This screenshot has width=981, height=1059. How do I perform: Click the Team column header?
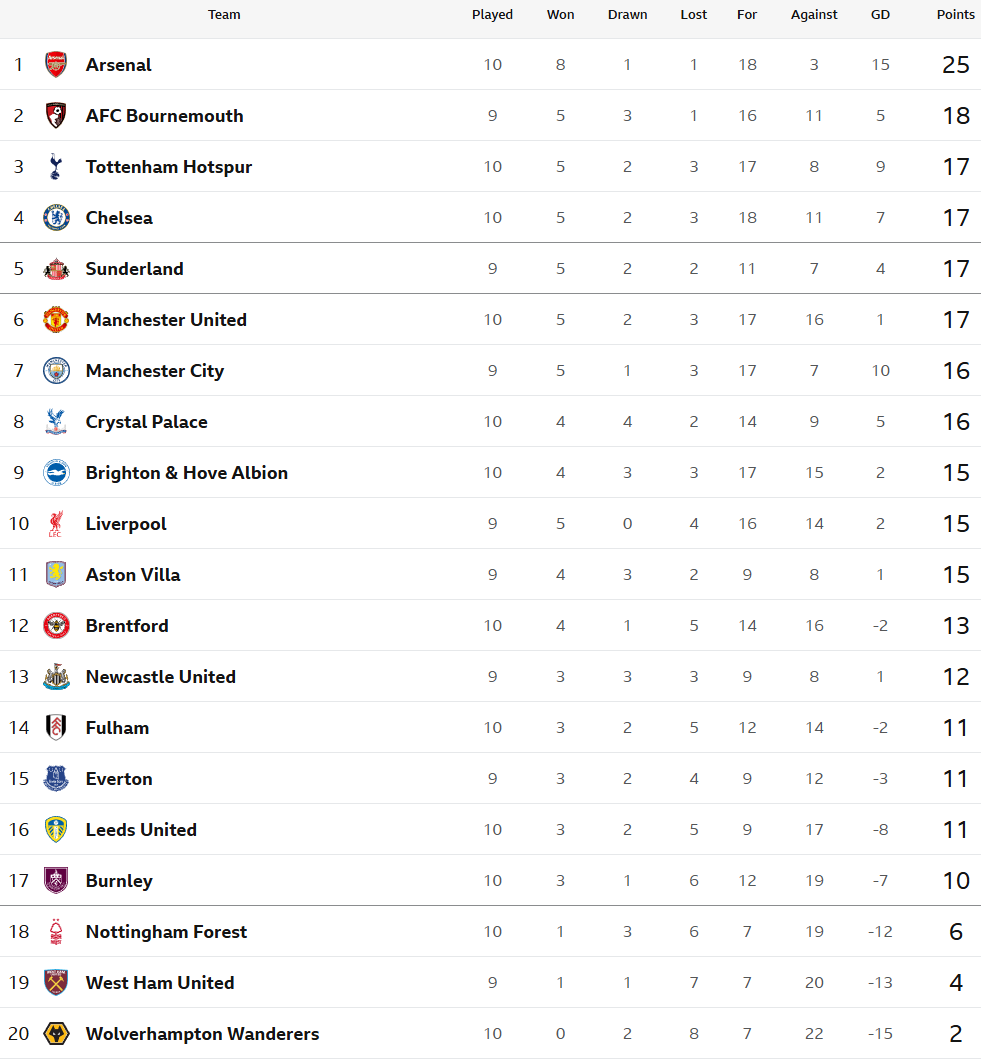pyautogui.click(x=224, y=15)
